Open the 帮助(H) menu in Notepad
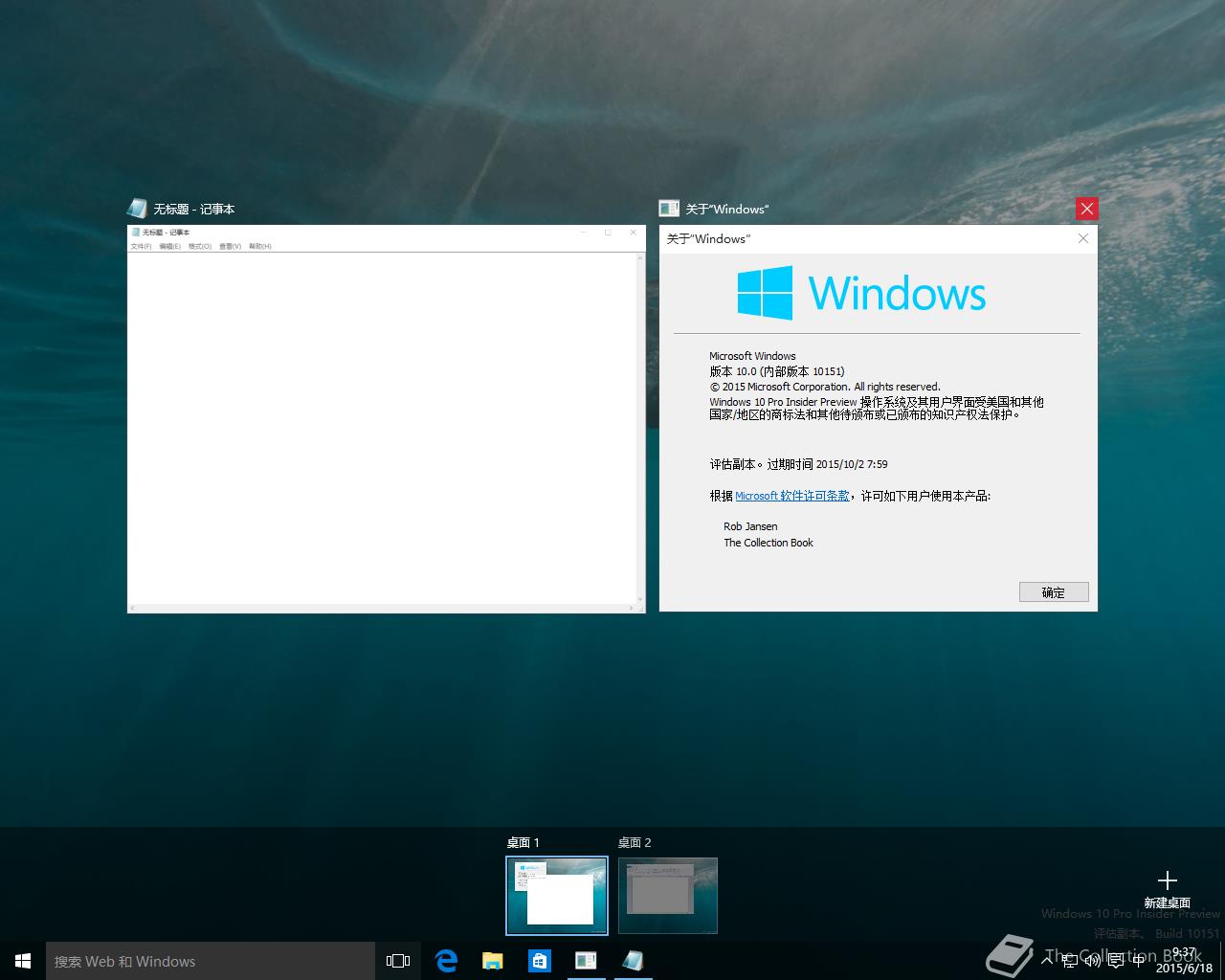 click(x=260, y=247)
